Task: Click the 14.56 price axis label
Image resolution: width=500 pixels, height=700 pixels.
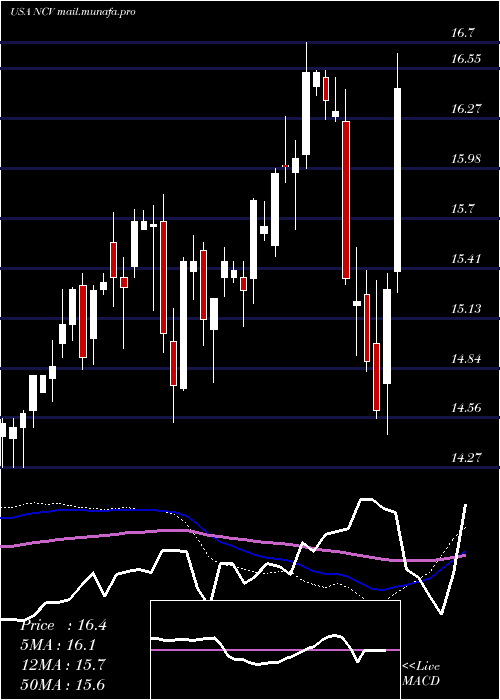Action: pos(466,408)
